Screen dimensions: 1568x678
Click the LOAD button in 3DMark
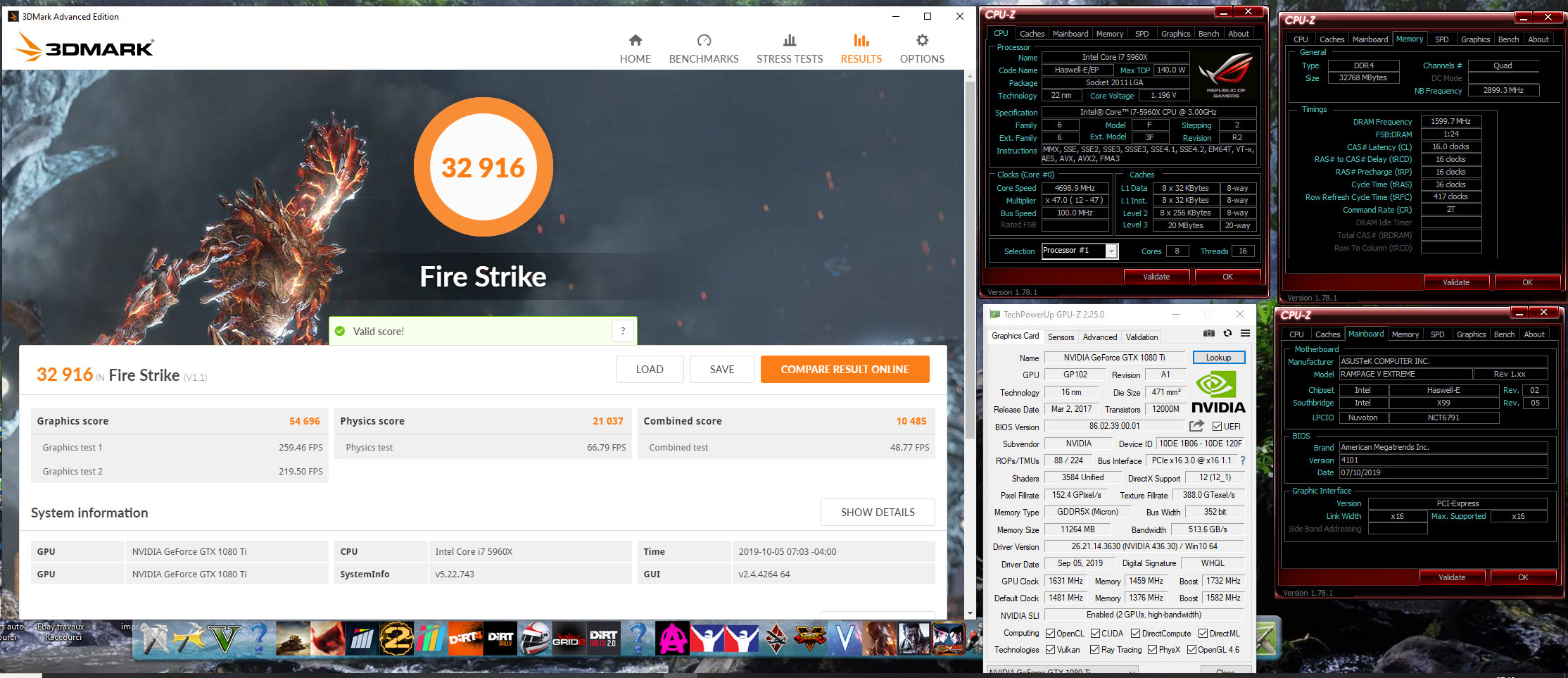[650, 369]
